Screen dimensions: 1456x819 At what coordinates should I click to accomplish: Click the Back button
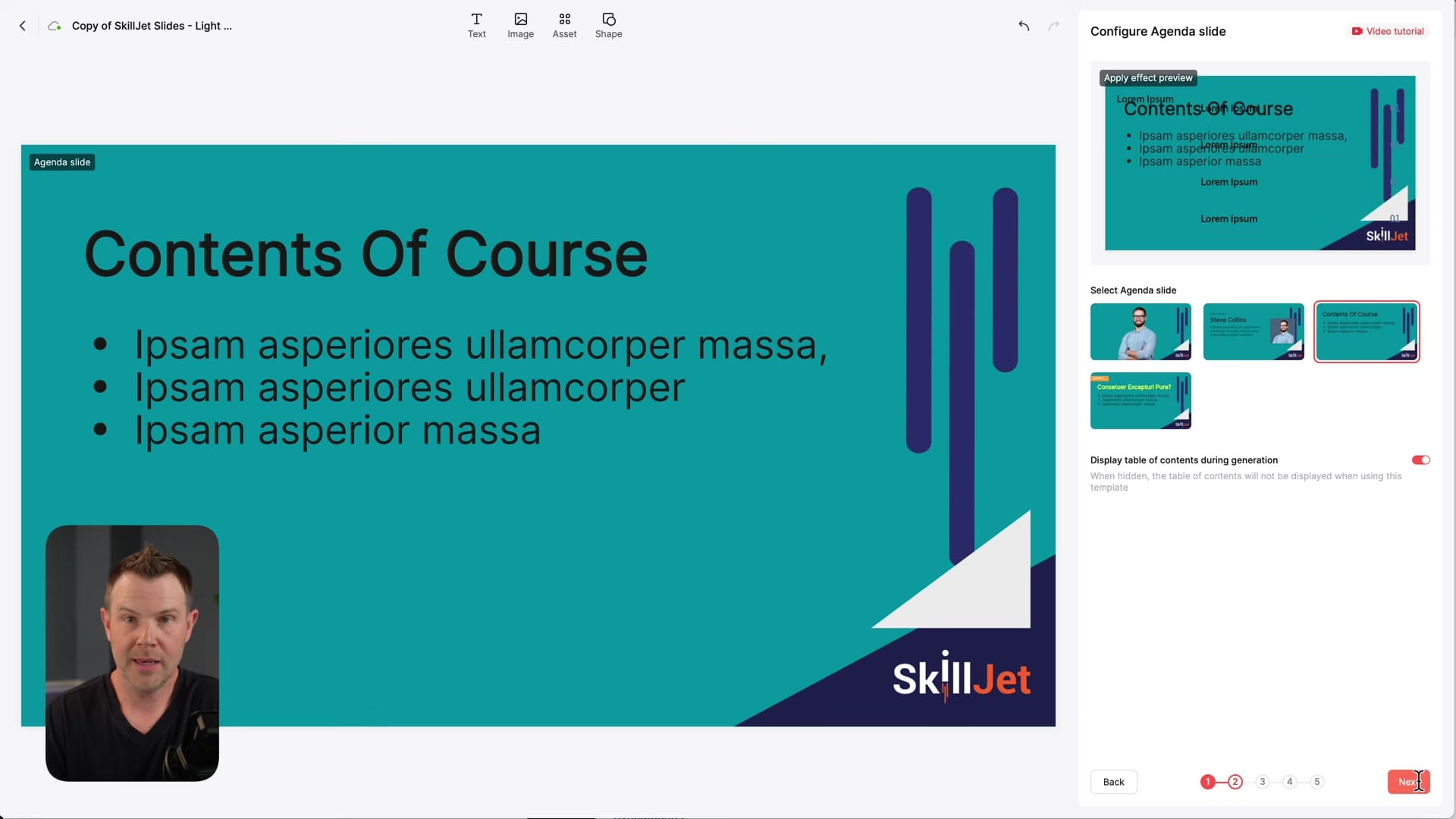(x=1113, y=782)
